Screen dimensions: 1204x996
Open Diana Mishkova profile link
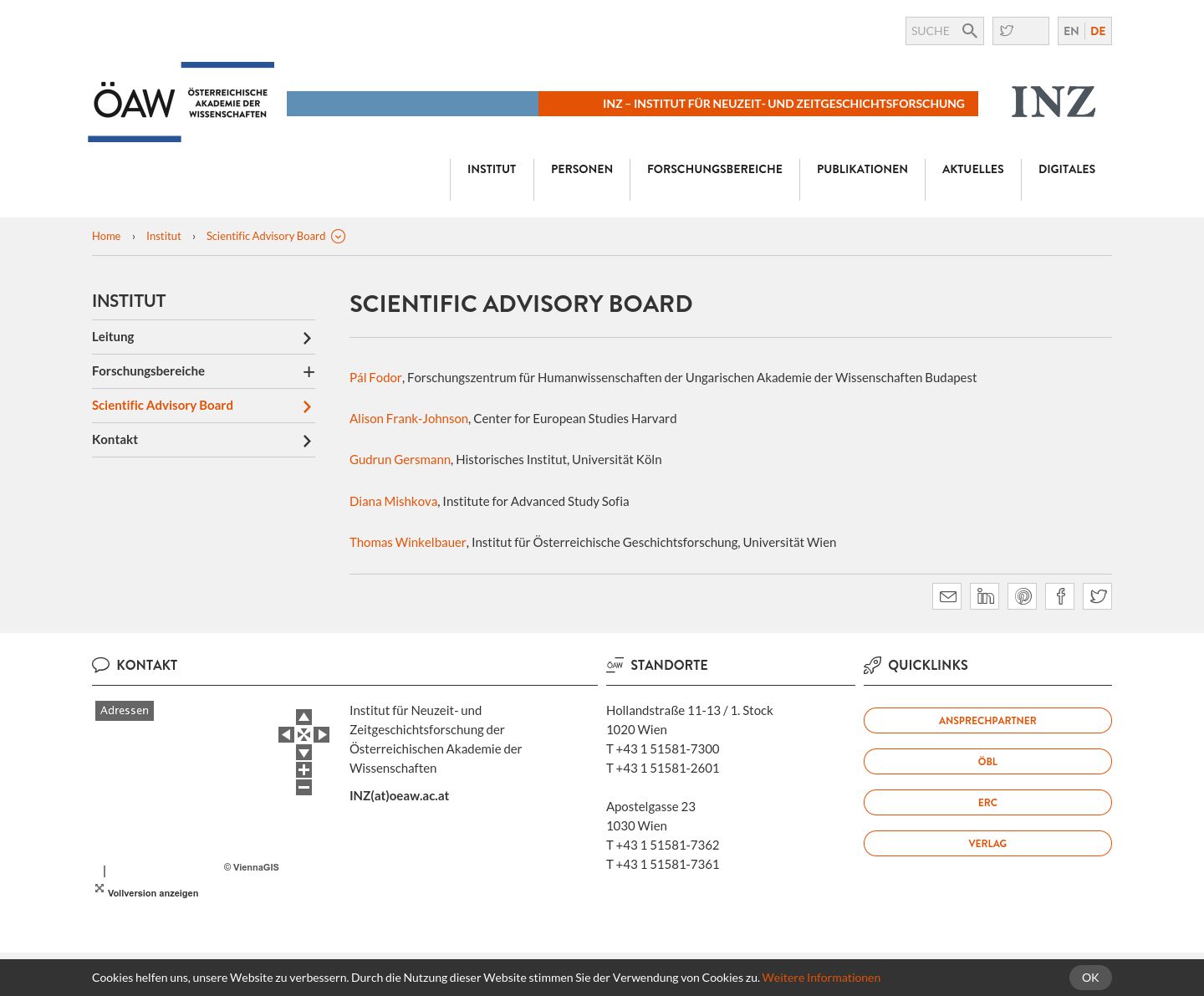point(393,502)
